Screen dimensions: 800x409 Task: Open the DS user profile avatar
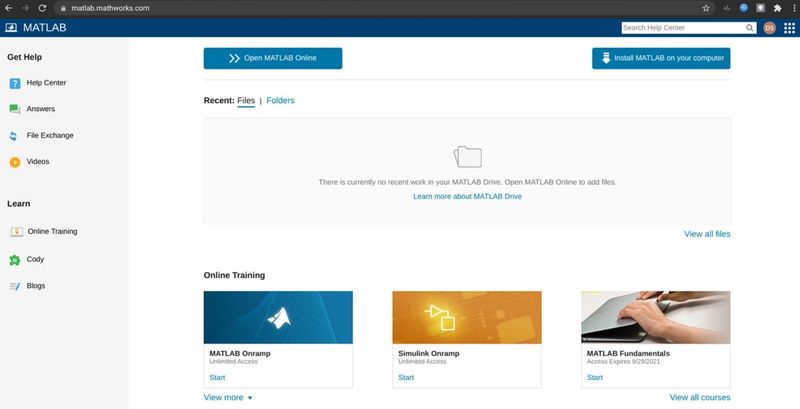[x=769, y=28]
